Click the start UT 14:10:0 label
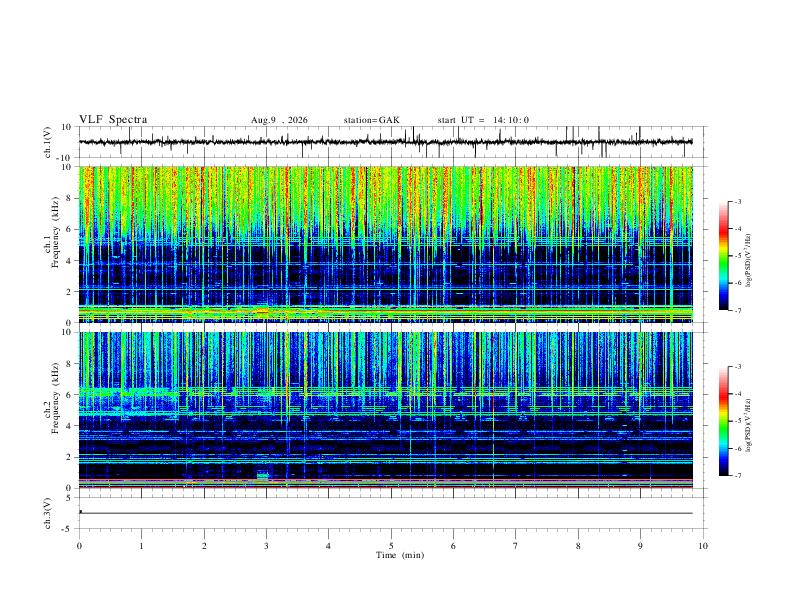Screen dimensions: 792x612 [483, 120]
